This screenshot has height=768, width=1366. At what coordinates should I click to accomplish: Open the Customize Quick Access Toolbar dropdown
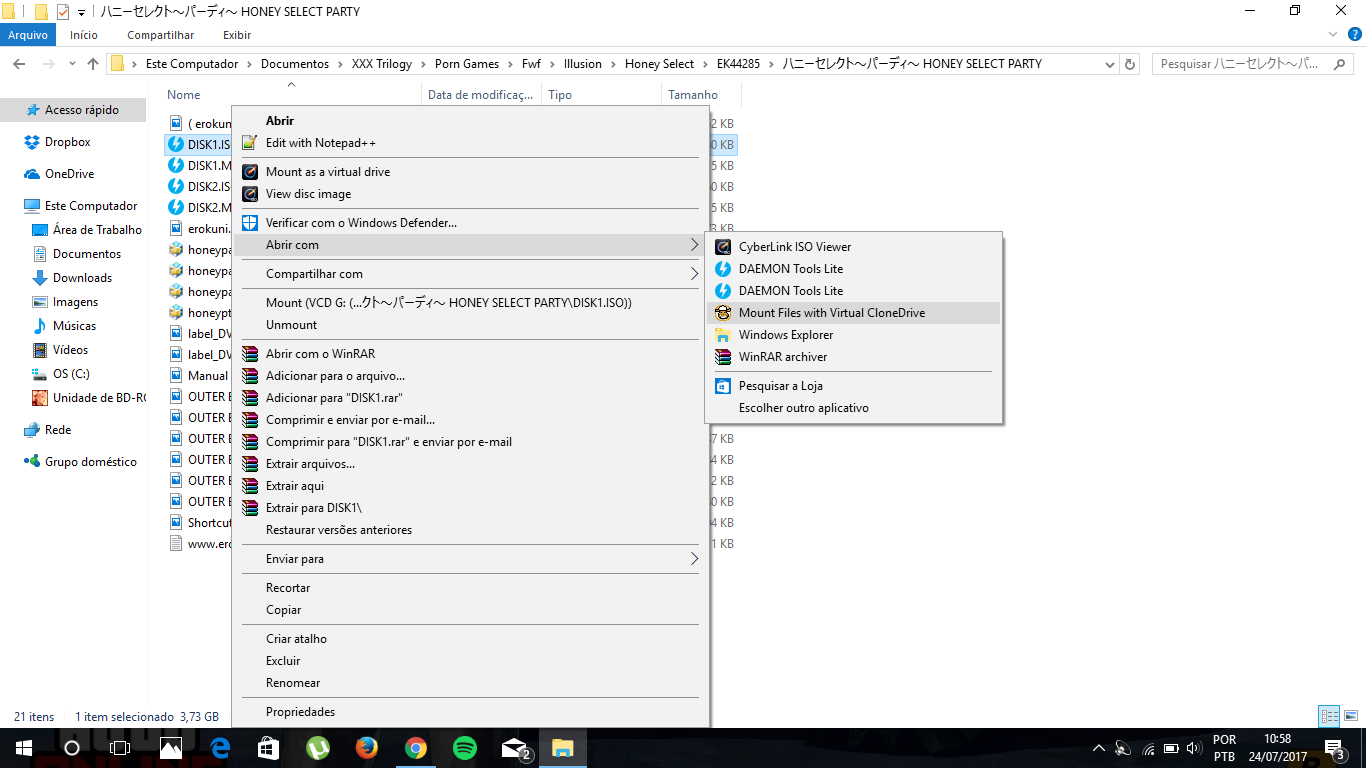(x=81, y=12)
